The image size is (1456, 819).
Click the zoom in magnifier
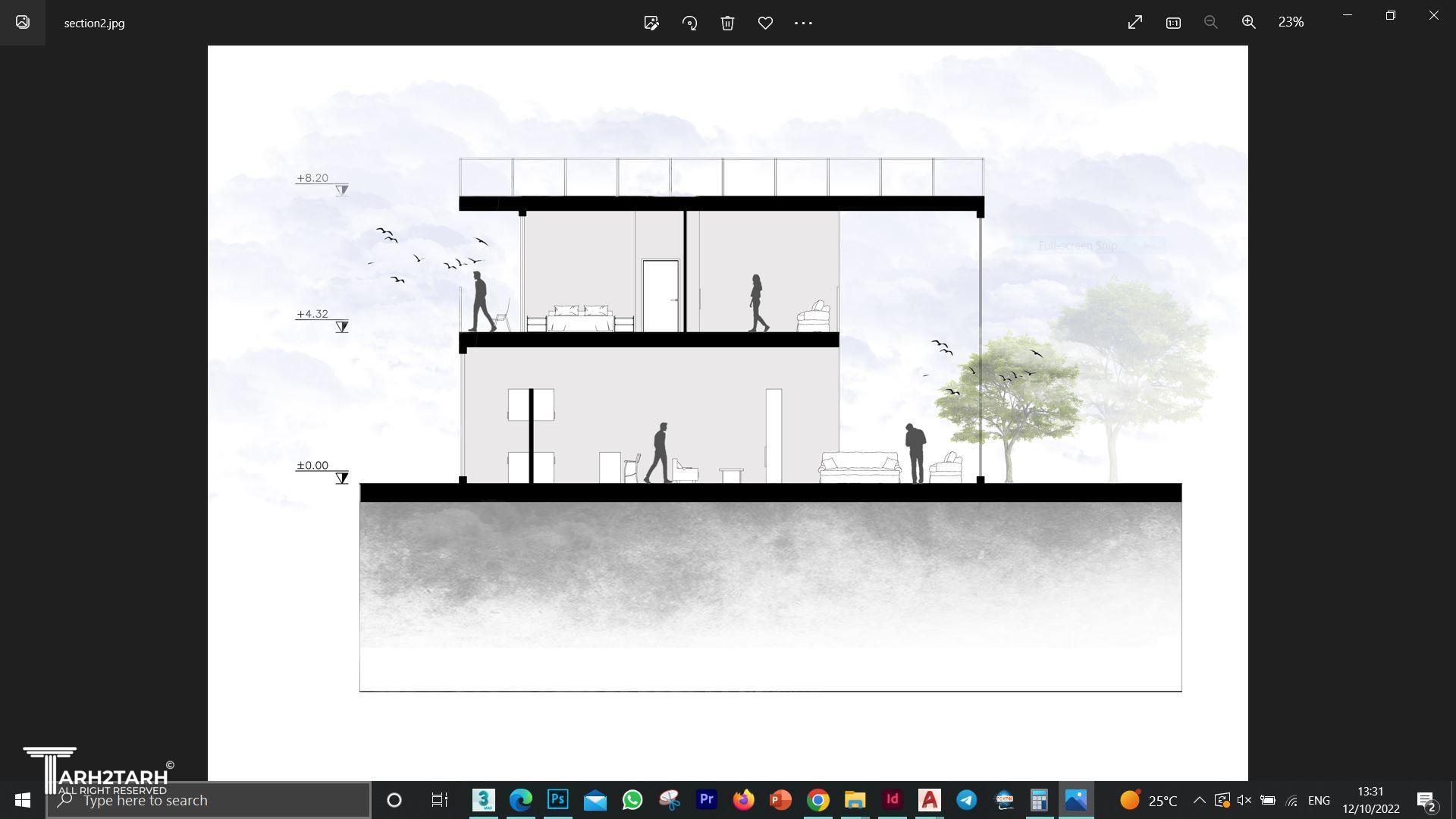point(1248,23)
